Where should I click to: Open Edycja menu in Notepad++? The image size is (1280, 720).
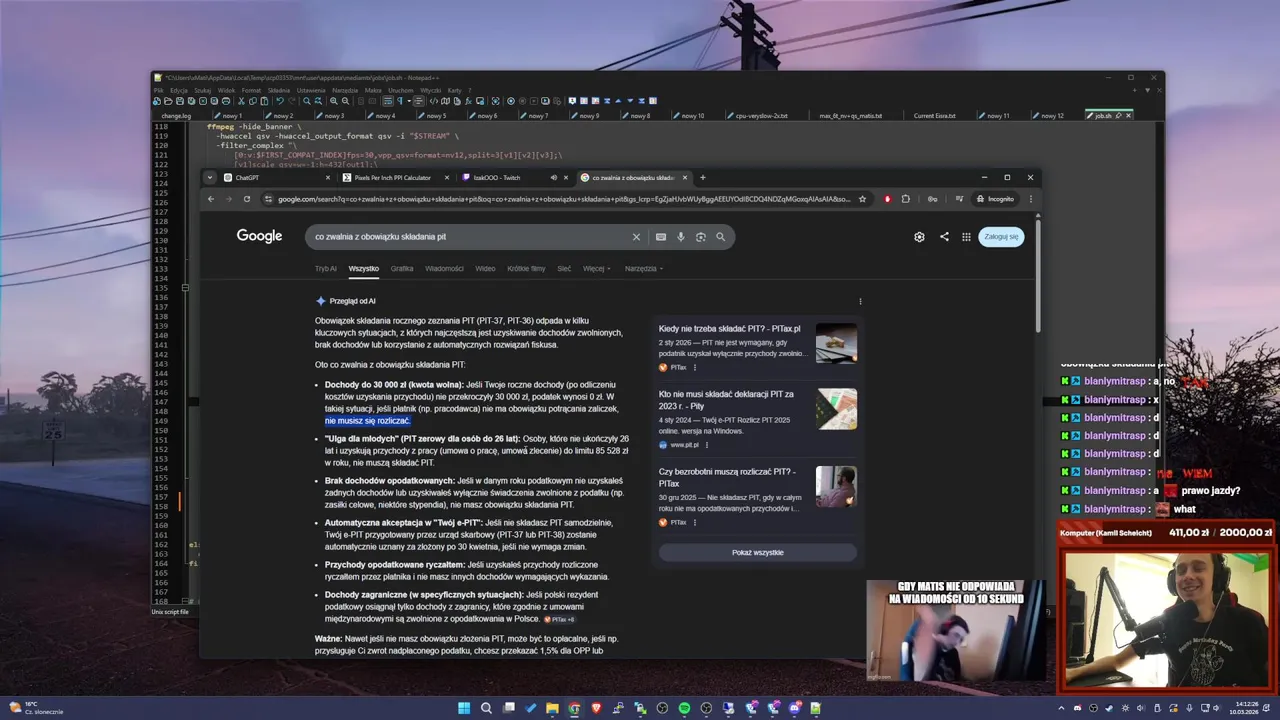click(x=179, y=90)
